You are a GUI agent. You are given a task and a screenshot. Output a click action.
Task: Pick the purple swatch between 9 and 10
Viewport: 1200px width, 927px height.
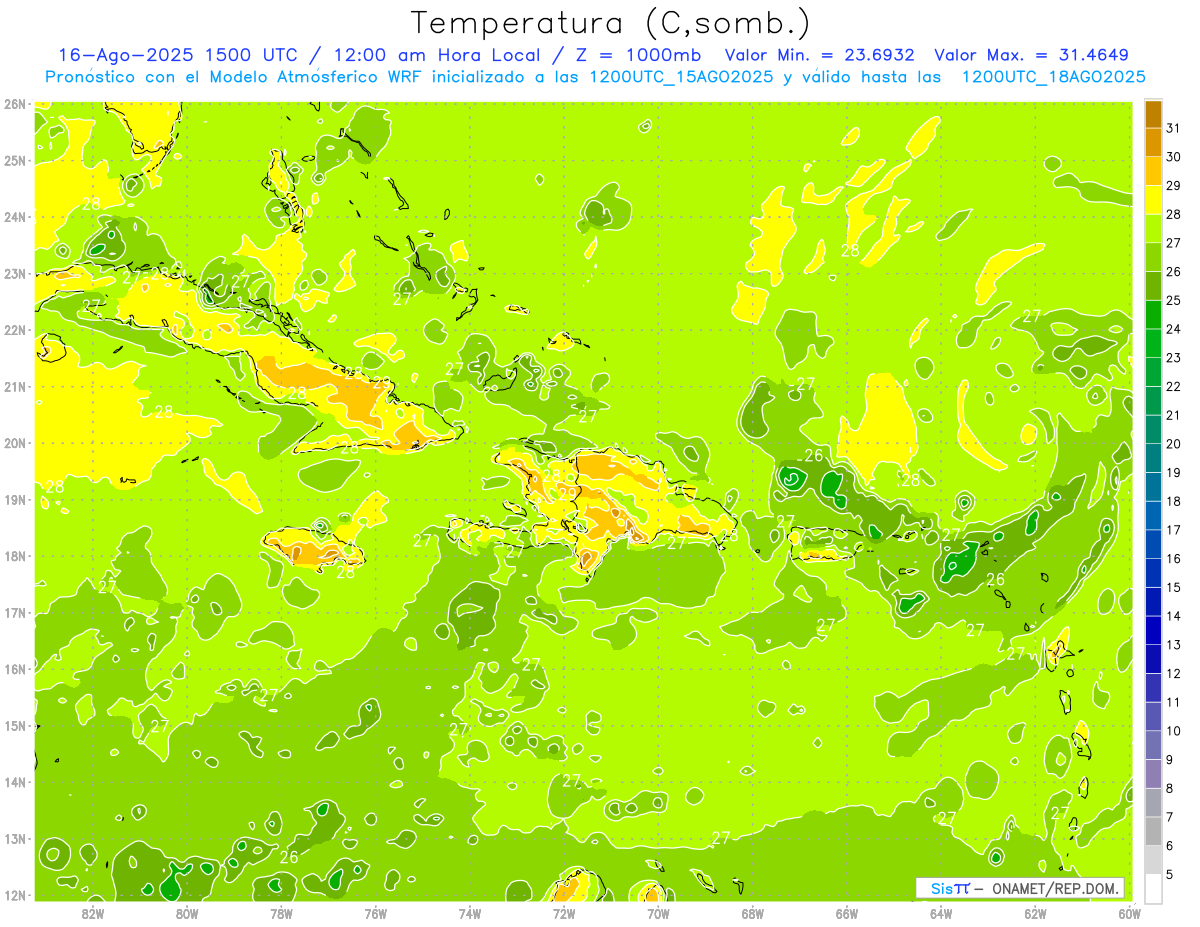[1153, 745]
